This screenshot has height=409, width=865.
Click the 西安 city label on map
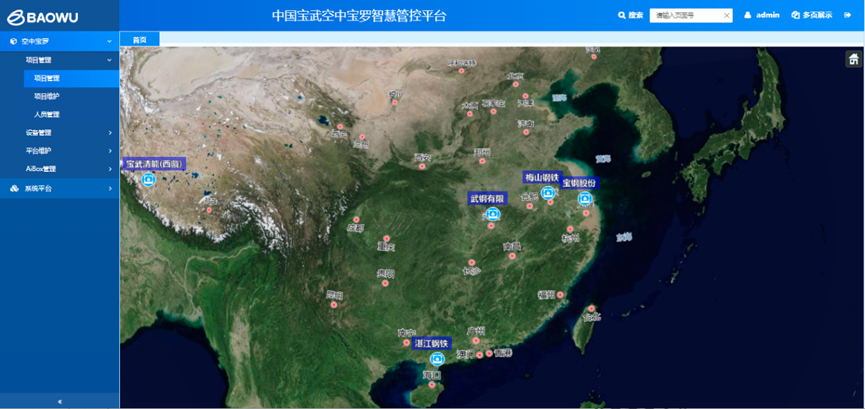[422, 158]
